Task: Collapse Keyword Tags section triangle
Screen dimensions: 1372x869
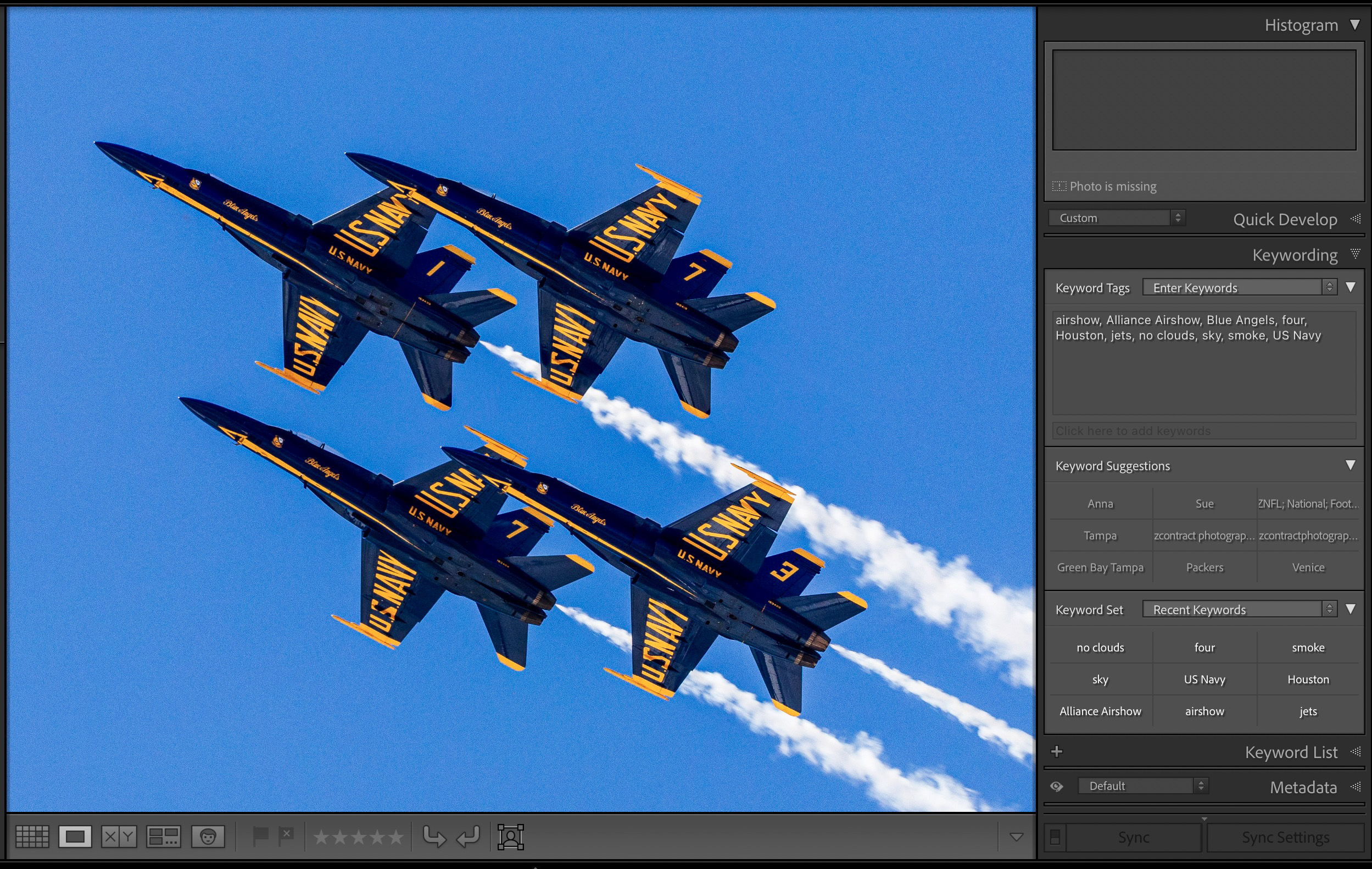Action: click(1351, 287)
